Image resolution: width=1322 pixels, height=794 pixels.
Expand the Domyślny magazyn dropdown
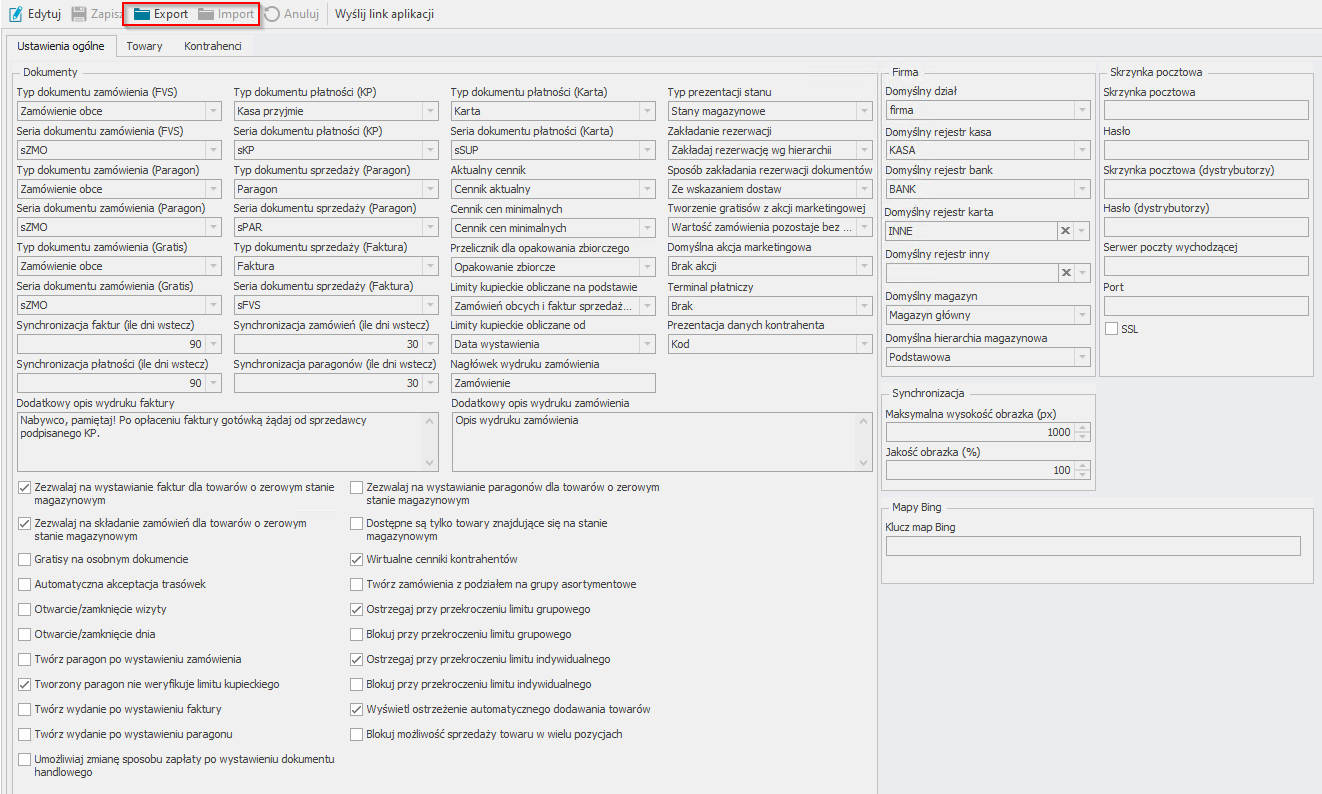pos(1082,315)
